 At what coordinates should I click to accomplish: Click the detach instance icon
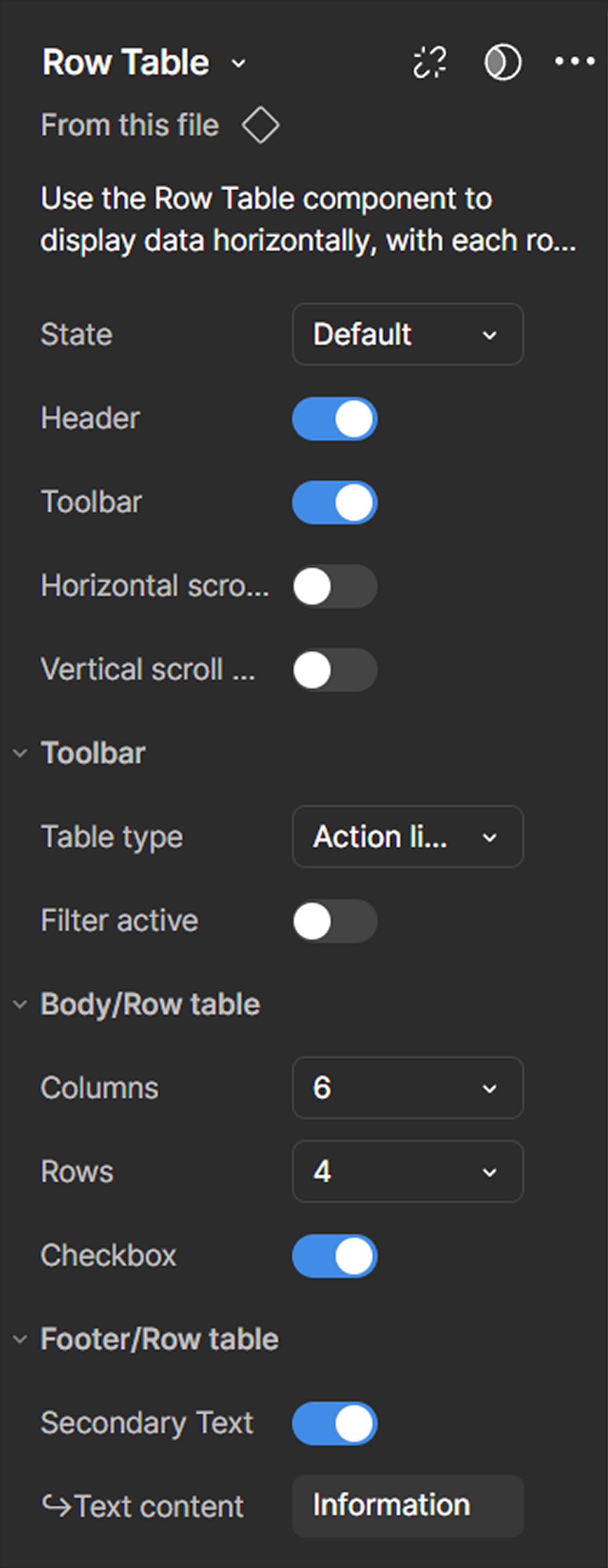coord(430,62)
